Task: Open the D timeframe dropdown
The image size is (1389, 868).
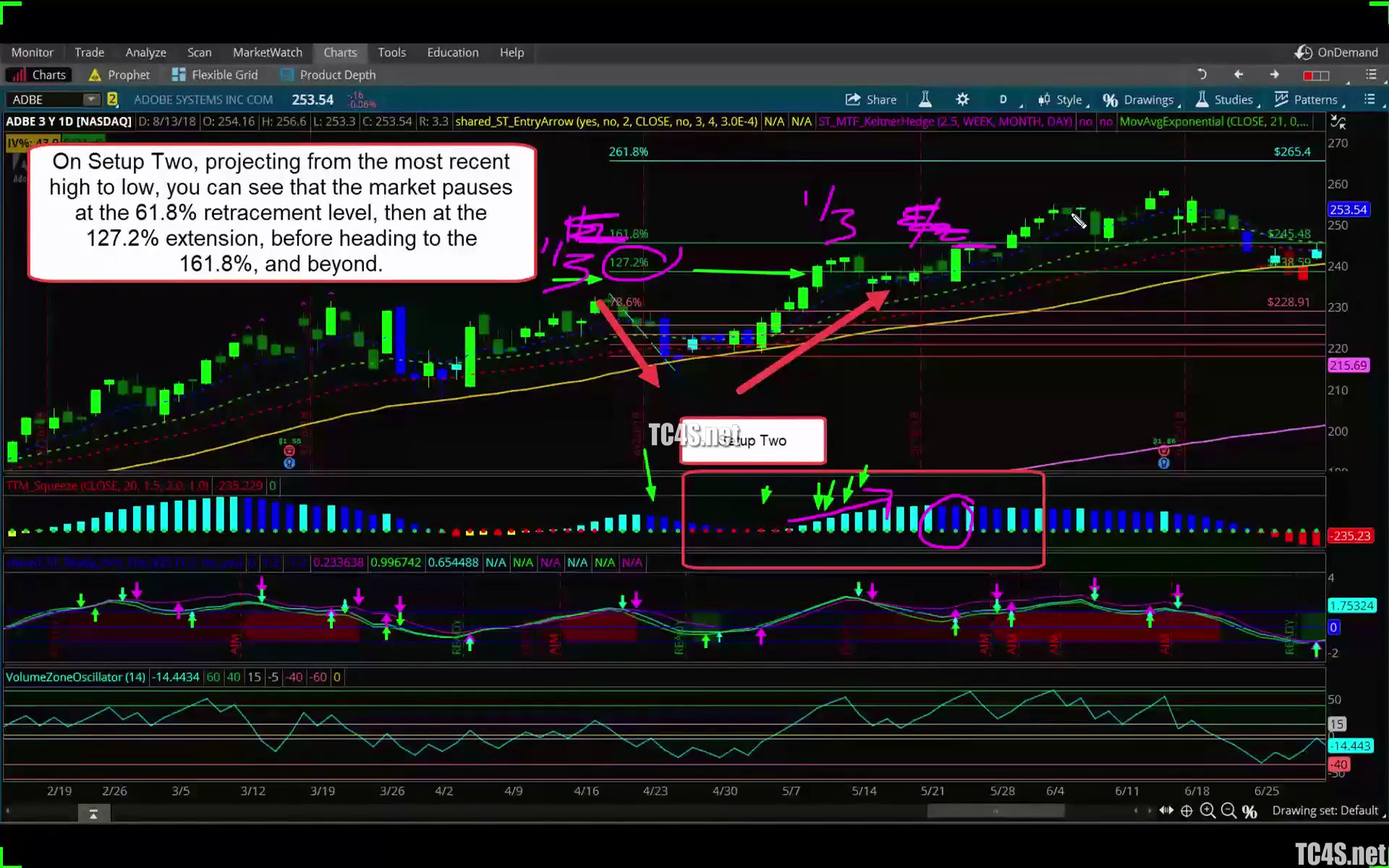Action: click(1006, 100)
